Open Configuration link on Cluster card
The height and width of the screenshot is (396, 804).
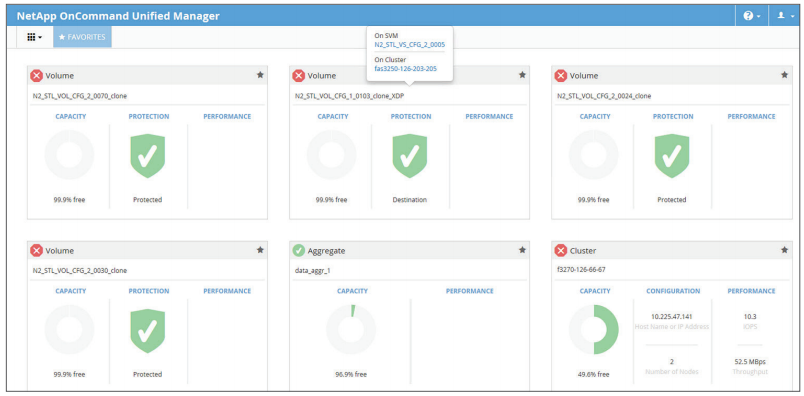tap(673, 291)
